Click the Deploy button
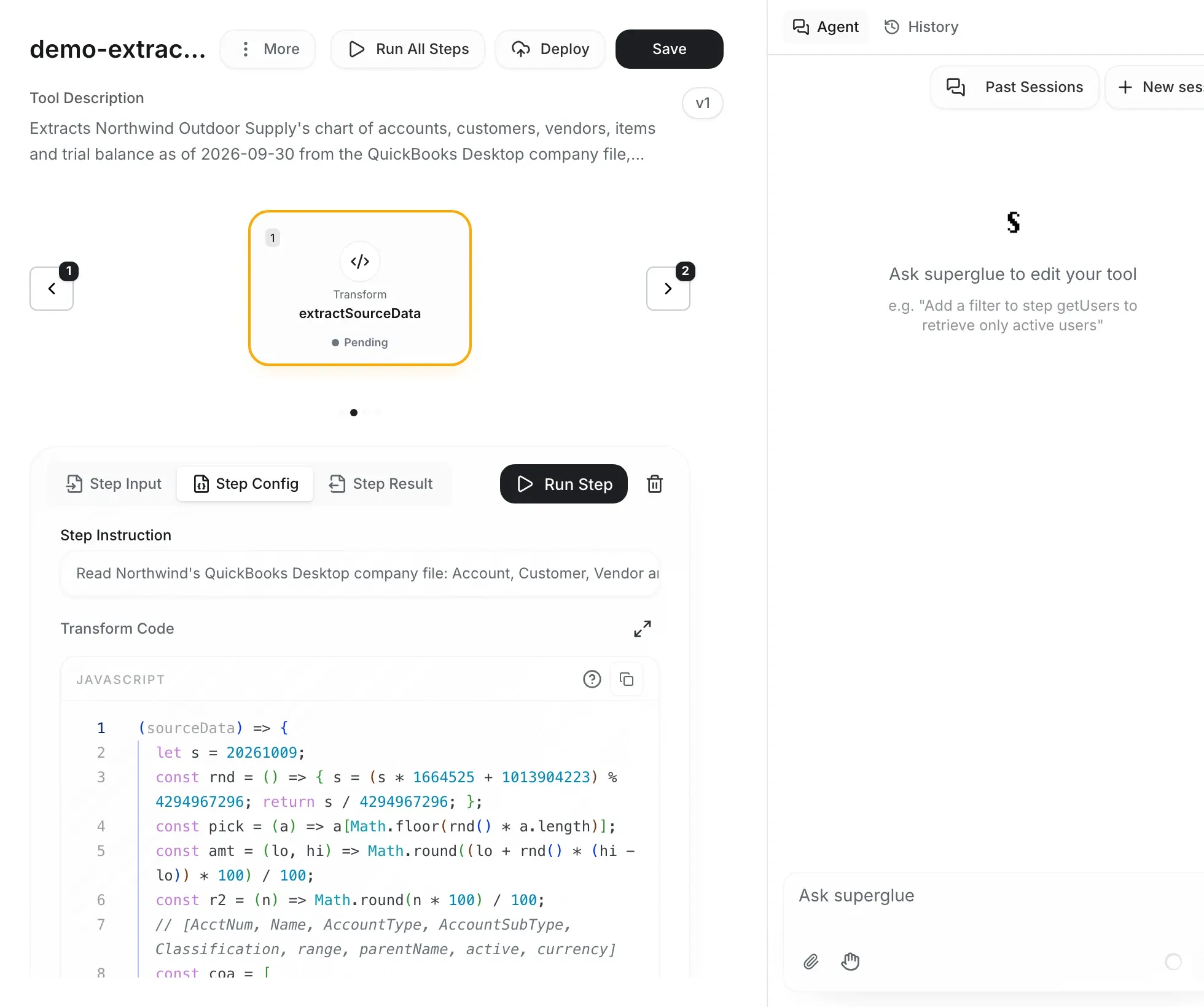The width and height of the screenshot is (1204, 1007). tap(550, 49)
